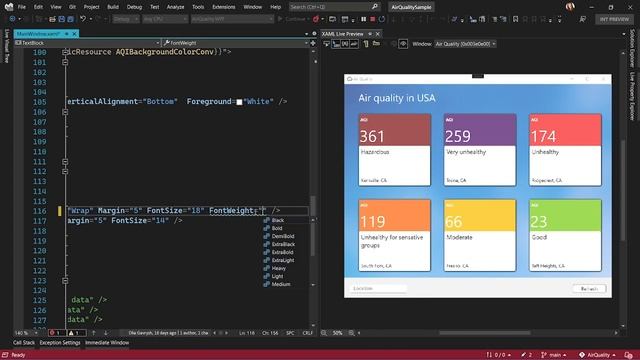640x360 pixels.
Task: Click the Continue debugging button
Action: pyautogui.click(x=291, y=19)
